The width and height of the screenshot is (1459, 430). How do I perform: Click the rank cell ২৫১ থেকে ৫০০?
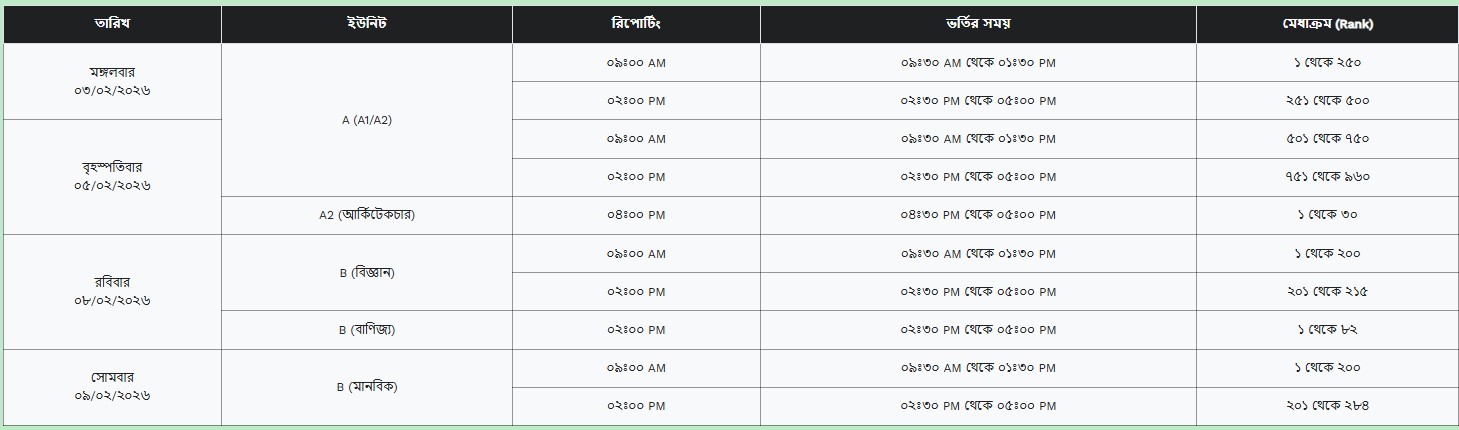1326,100
